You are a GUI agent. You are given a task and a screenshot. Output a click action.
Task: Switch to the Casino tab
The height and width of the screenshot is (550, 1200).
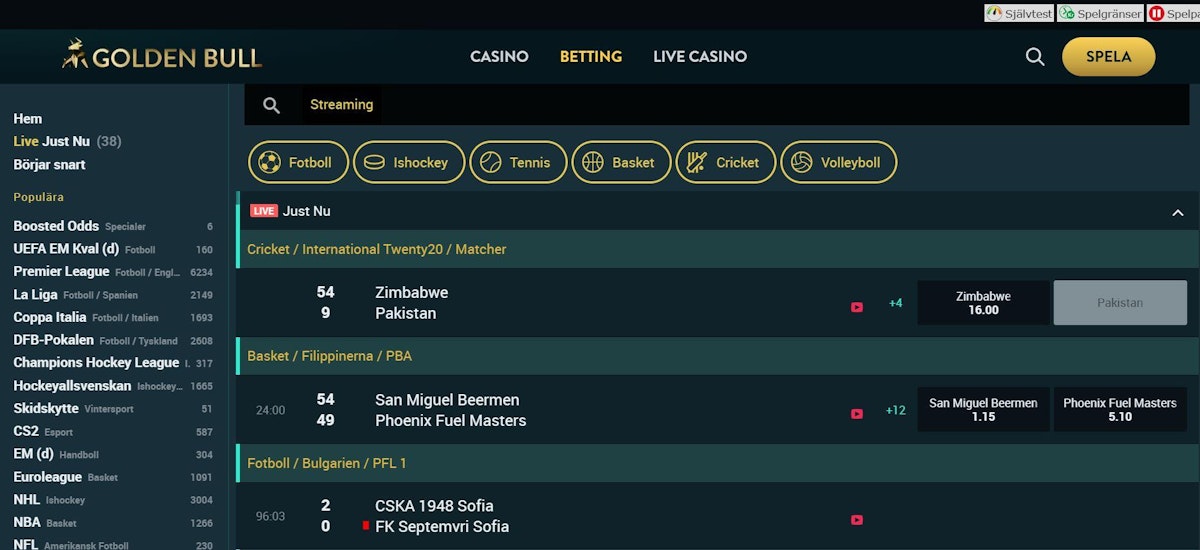pos(499,57)
